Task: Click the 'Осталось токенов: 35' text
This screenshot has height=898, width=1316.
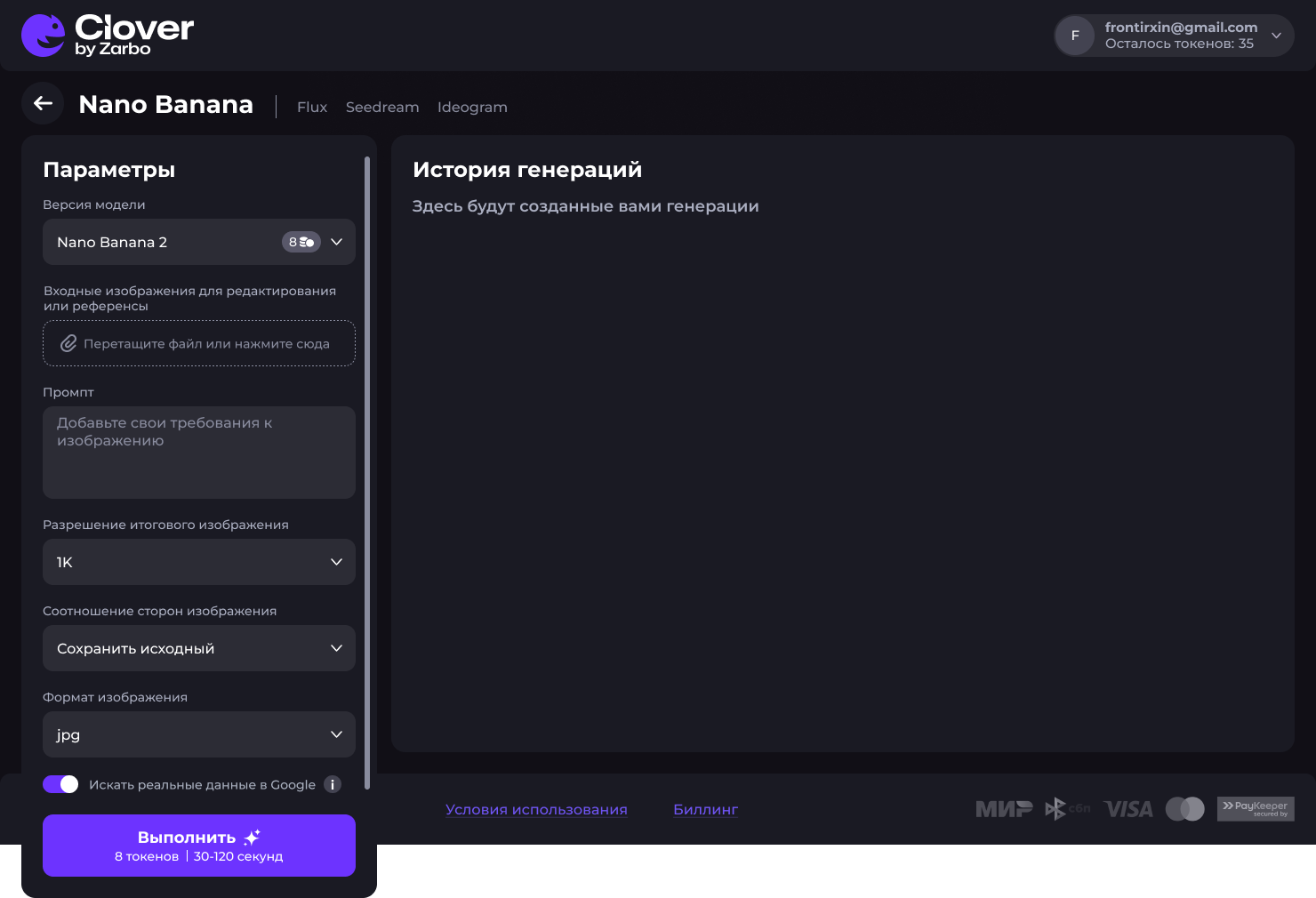Action: tap(1179, 44)
